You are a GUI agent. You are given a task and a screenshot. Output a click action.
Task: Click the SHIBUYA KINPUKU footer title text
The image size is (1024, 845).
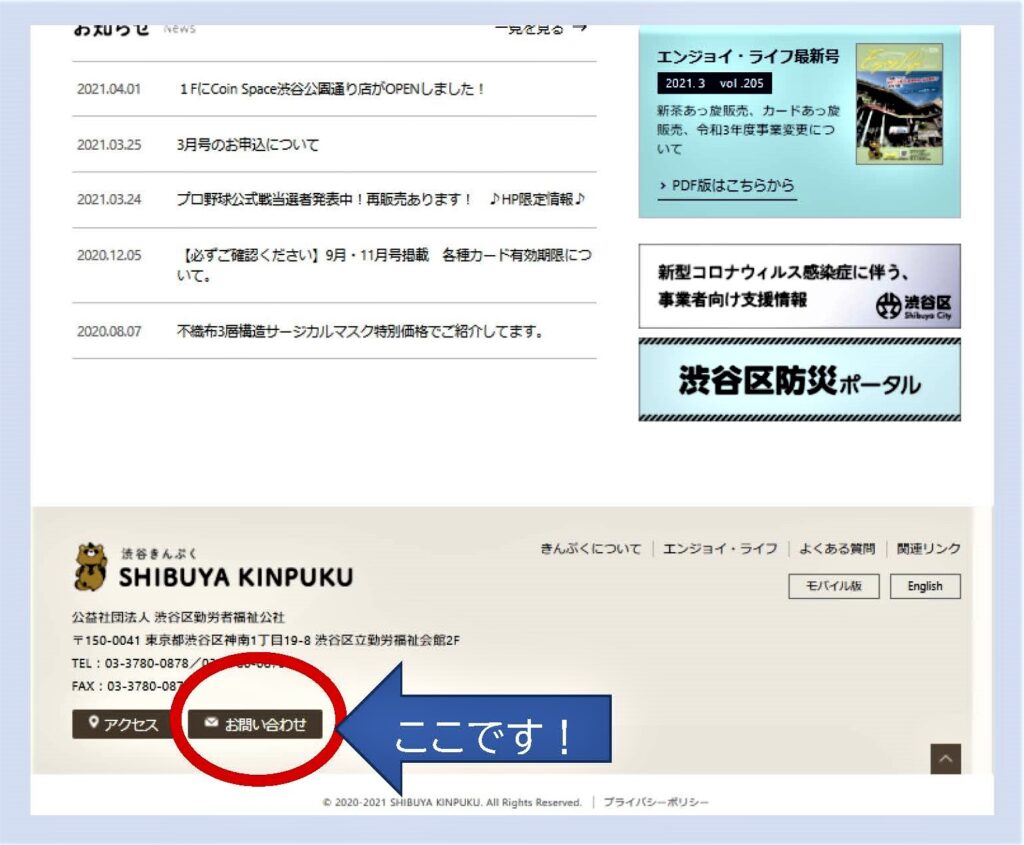click(236, 577)
